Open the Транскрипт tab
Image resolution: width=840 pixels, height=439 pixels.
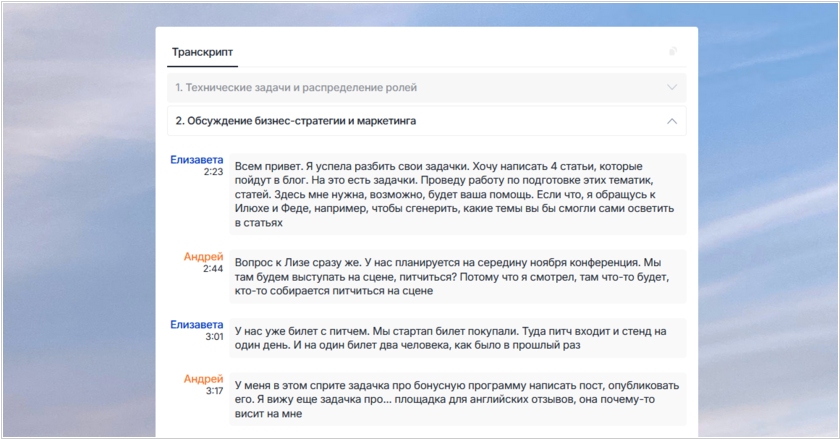(203, 51)
